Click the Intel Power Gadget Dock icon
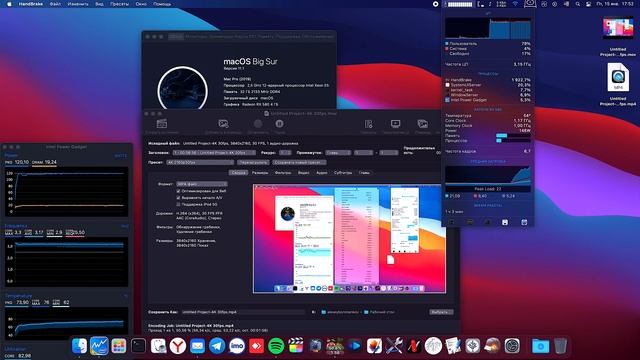 [99, 346]
